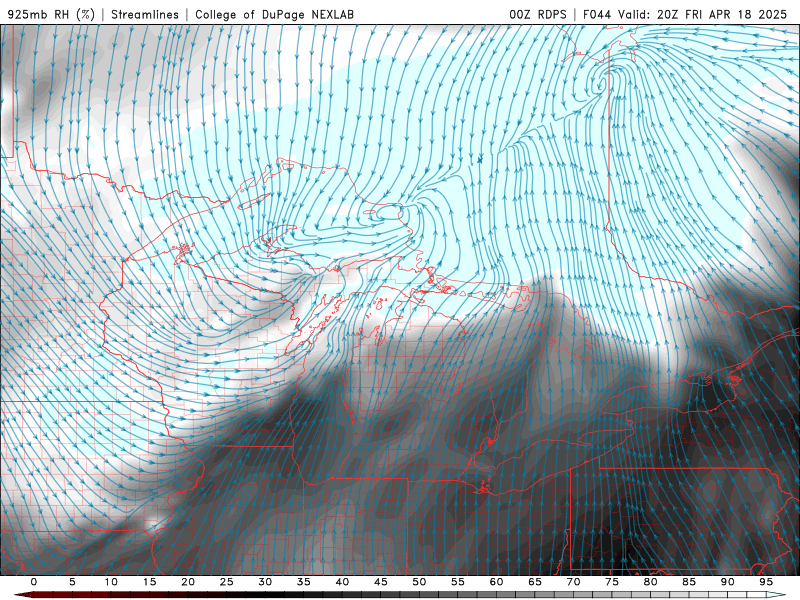
Task: Click the '925mb RH (%)' title text
Action: tap(52, 14)
